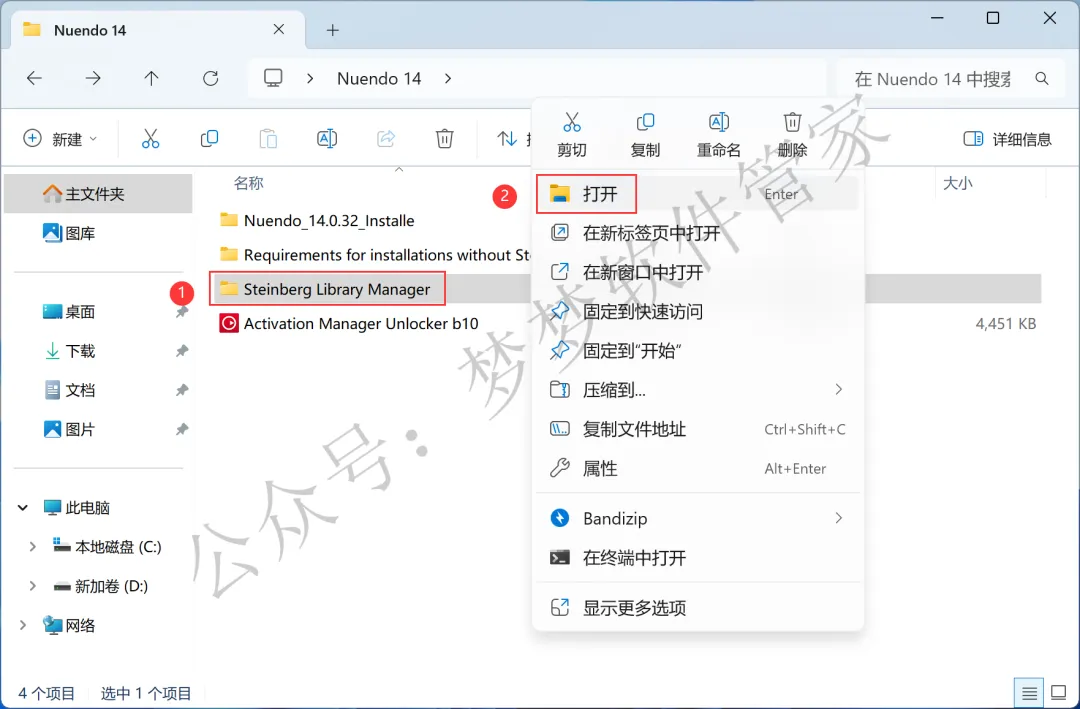
Task: Click the toolbar Rename icon
Action: [326, 138]
